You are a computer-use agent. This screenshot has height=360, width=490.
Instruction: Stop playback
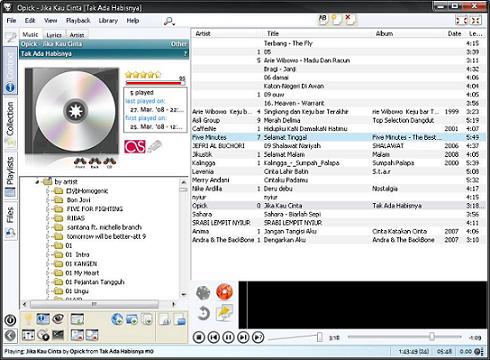coord(199,337)
